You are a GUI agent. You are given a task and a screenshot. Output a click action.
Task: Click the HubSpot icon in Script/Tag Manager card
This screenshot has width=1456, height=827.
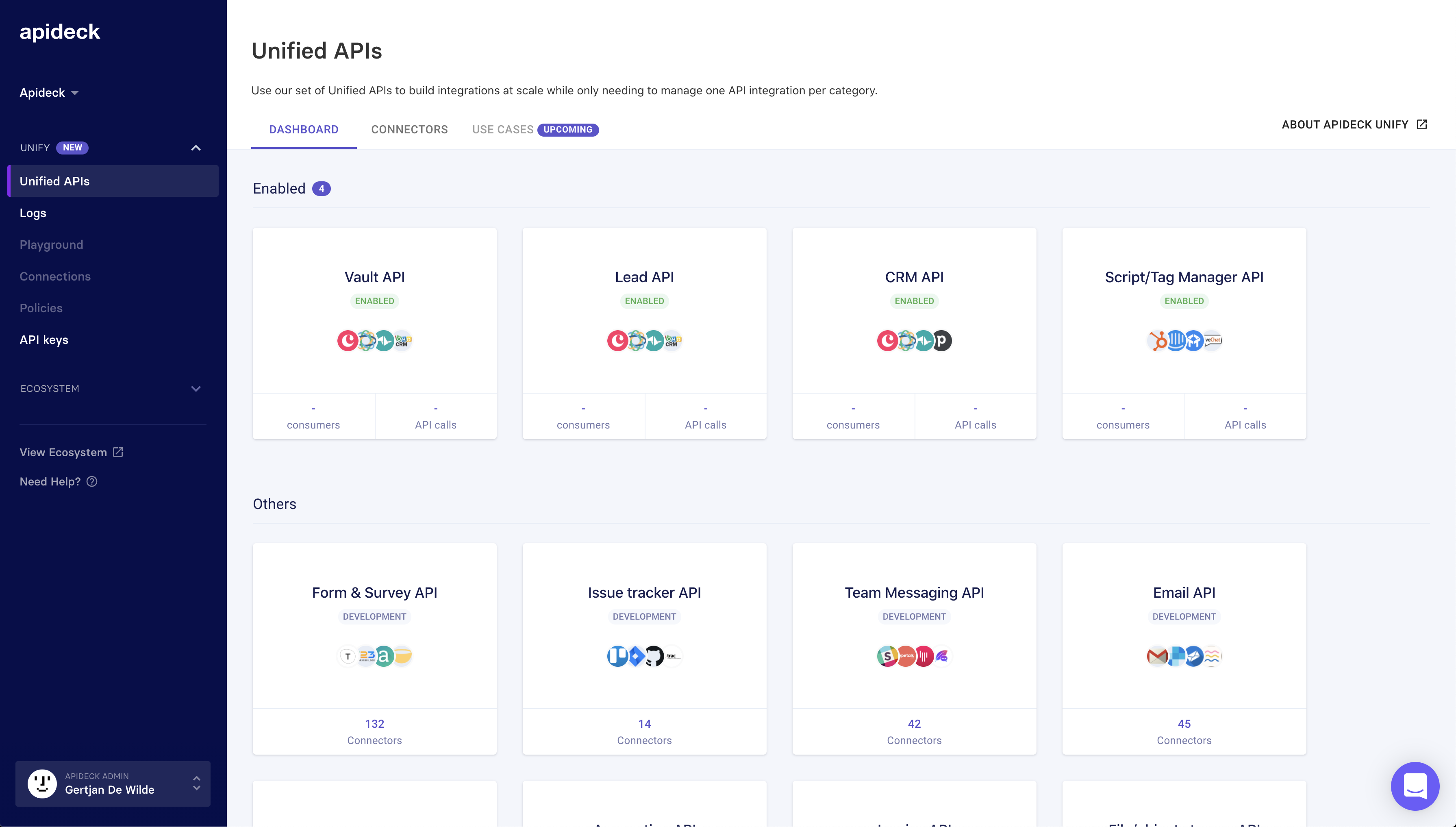1158,341
